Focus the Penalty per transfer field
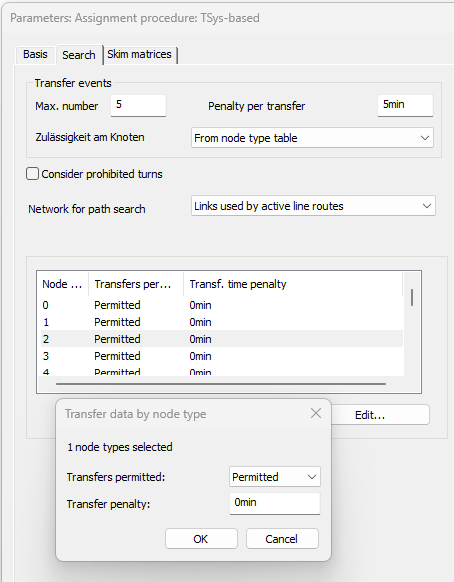Screen dimensions: 454x582 pos(405,105)
